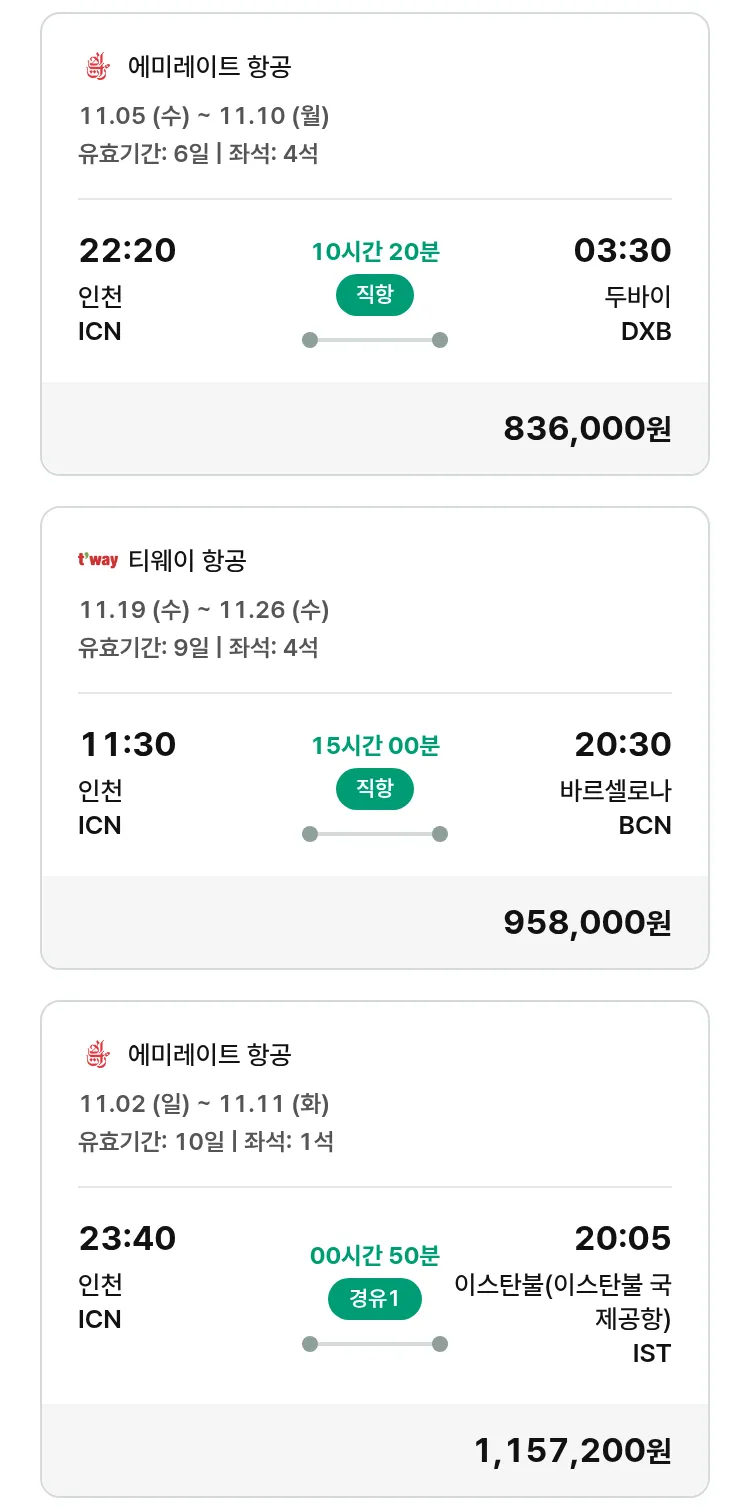Tap the 직항 badge on the Dubai flight
This screenshot has width=750, height=1510.
pyautogui.click(x=374, y=295)
